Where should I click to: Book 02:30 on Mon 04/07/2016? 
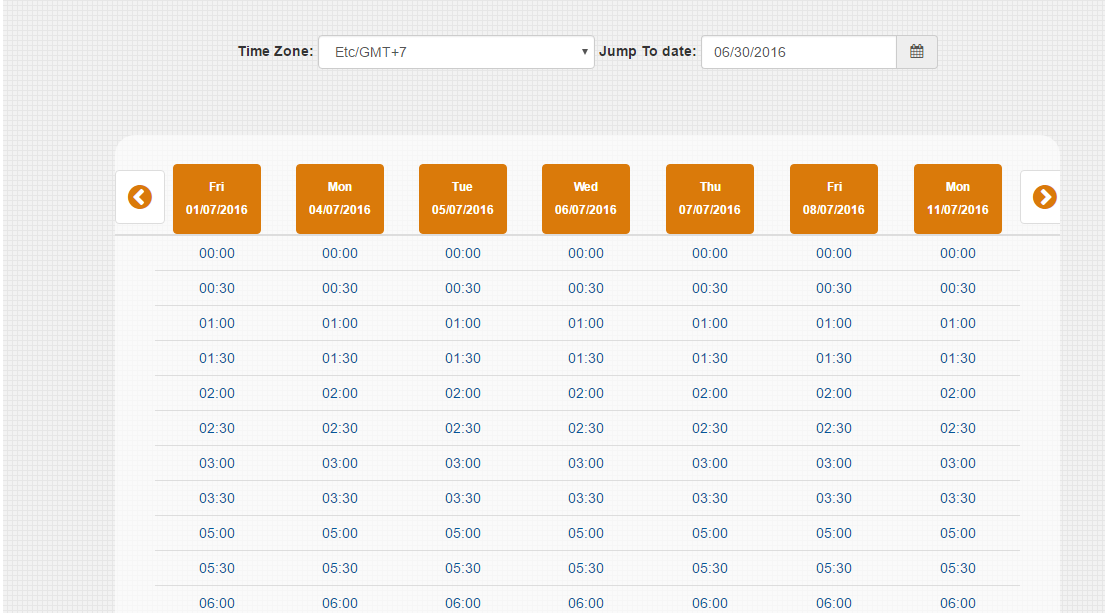[x=340, y=428]
